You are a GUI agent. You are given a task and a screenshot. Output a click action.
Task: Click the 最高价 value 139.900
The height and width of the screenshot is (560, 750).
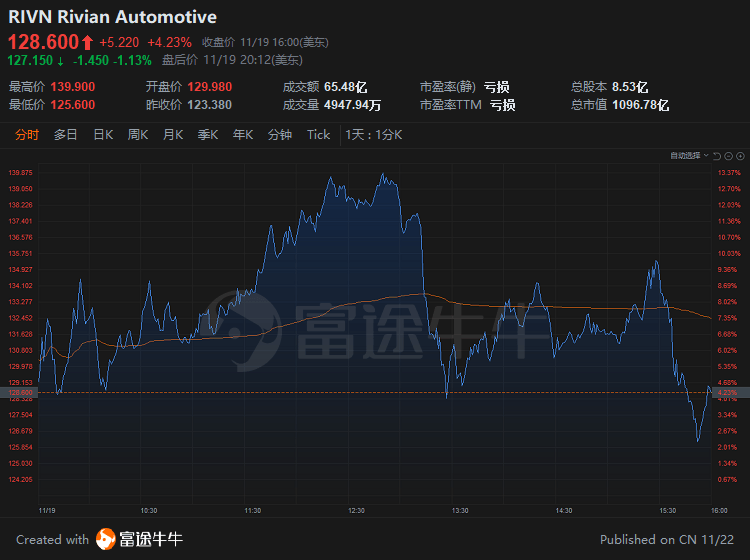point(73,87)
